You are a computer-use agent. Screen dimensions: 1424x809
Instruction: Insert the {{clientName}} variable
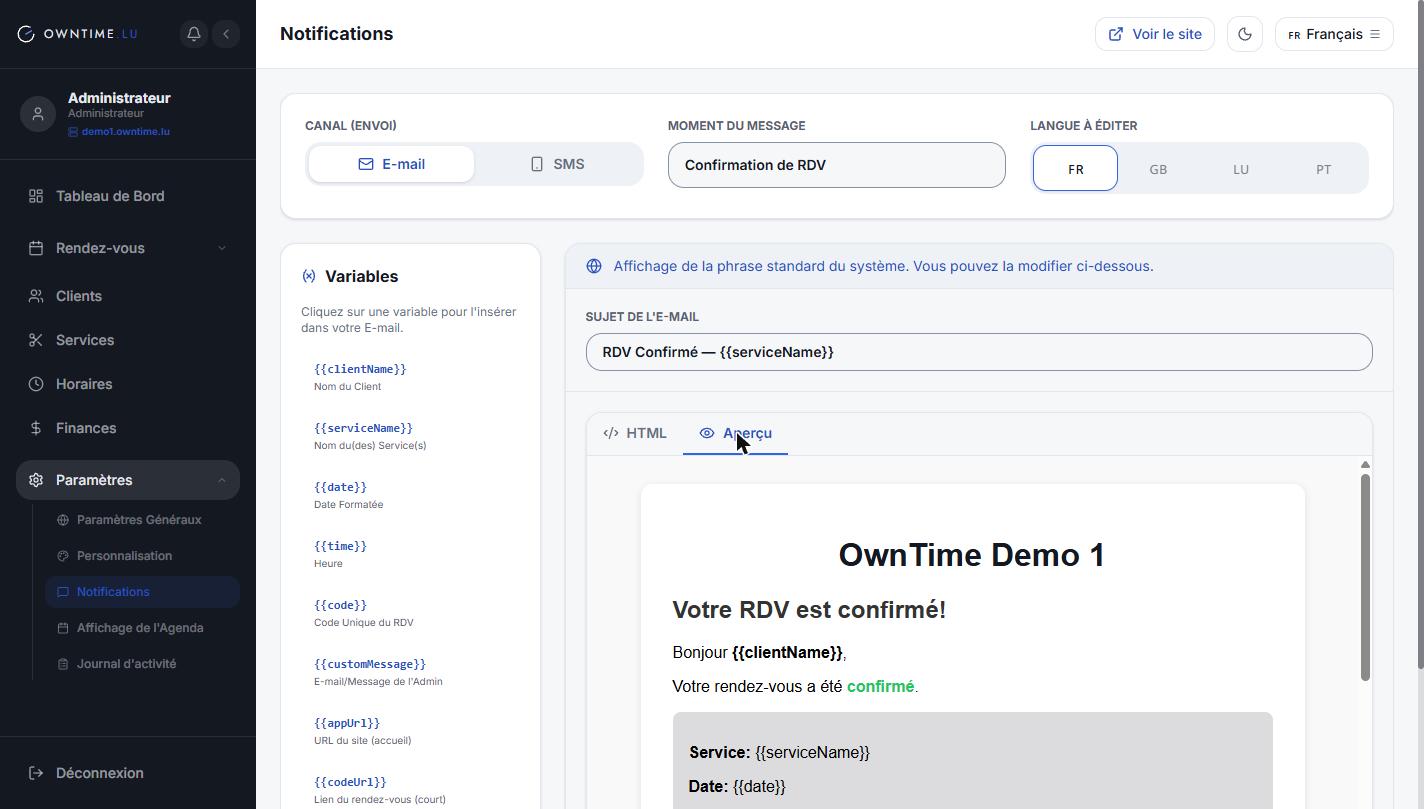click(x=410, y=377)
